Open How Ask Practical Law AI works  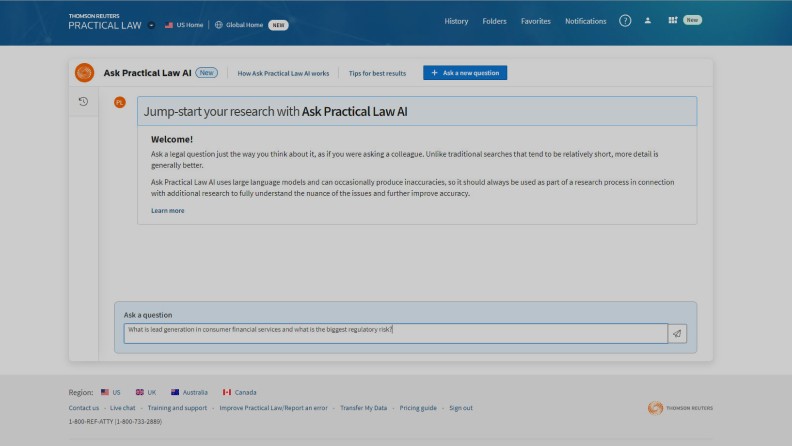pos(283,73)
